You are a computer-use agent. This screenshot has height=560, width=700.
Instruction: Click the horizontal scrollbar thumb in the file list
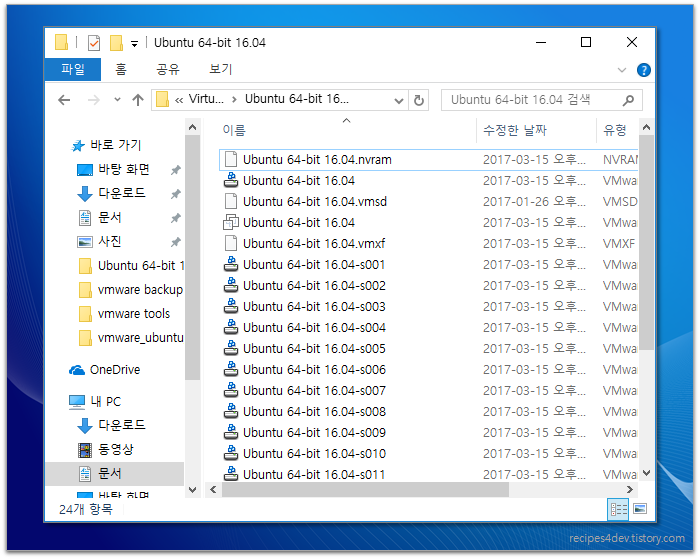(x=365, y=489)
